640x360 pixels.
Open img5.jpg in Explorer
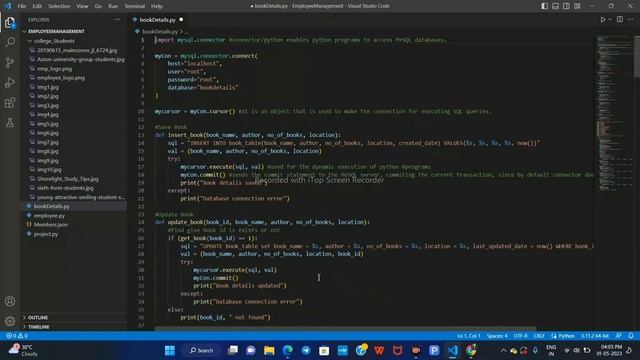[x=48, y=124]
